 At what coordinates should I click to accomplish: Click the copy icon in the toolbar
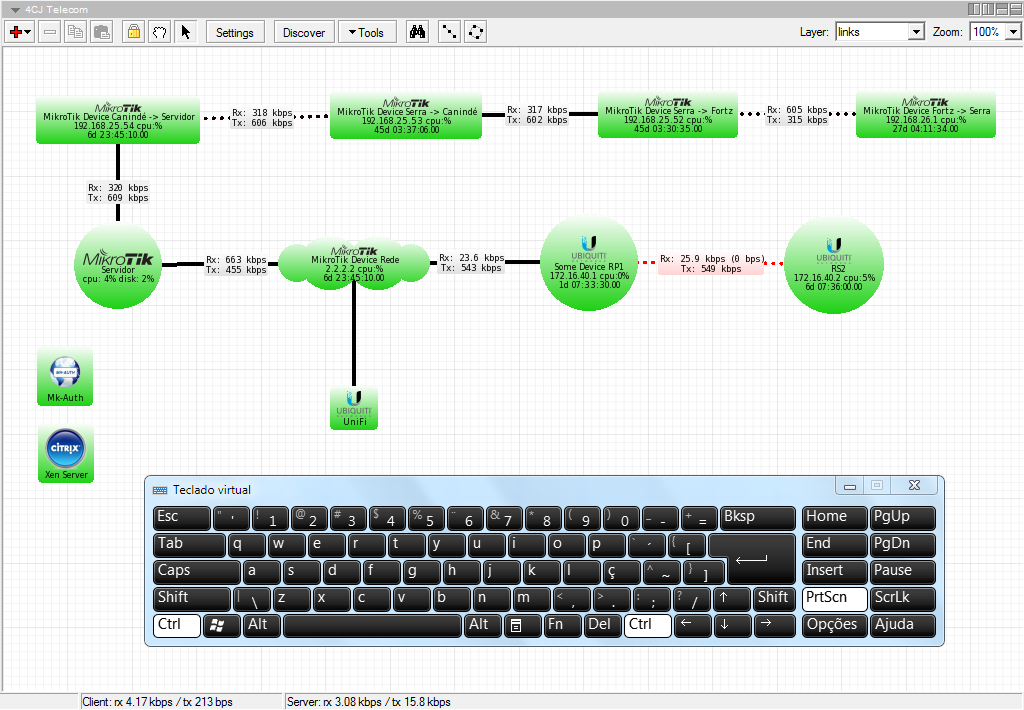pos(76,32)
